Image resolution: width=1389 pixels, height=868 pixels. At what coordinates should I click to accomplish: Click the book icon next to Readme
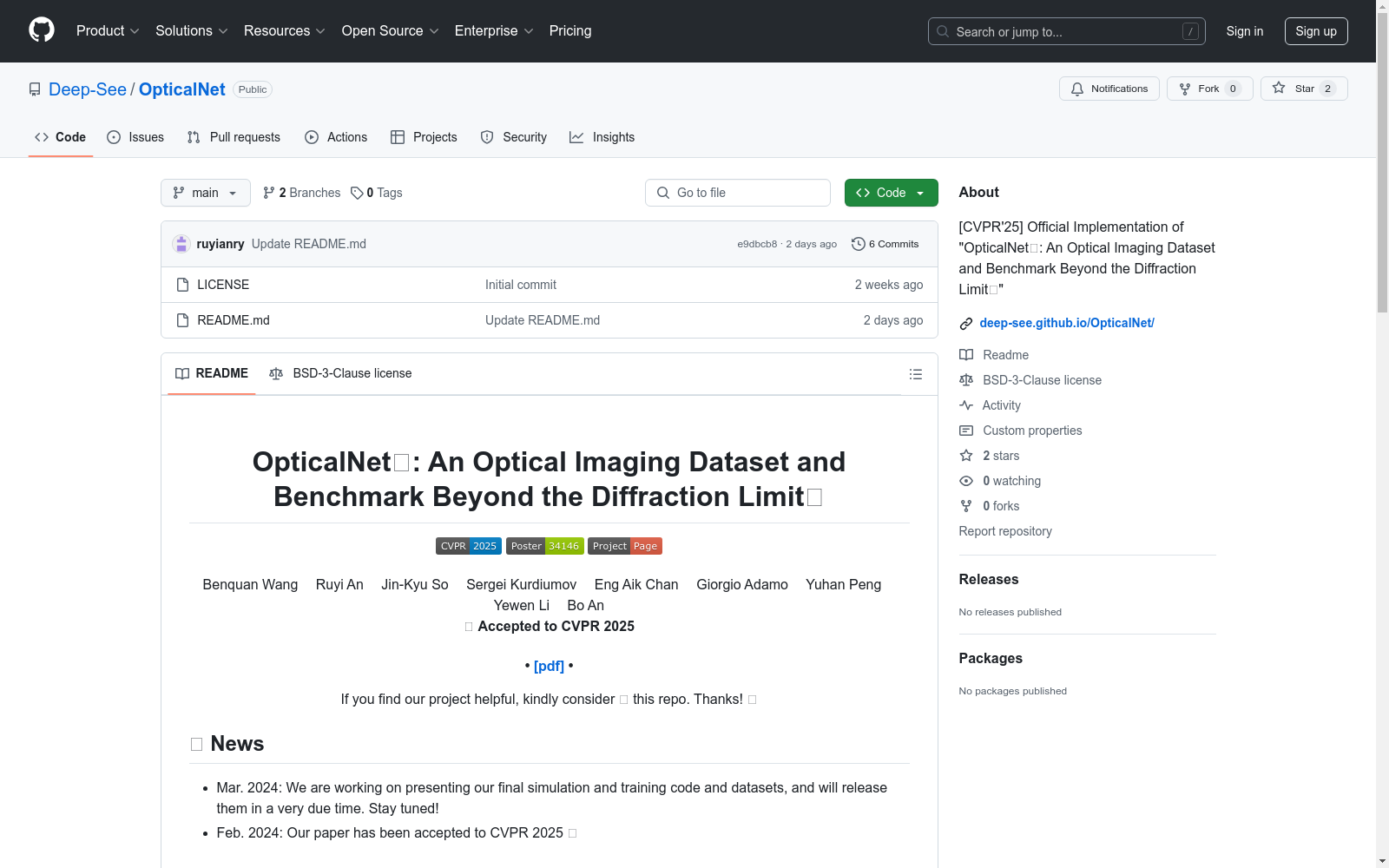click(966, 355)
